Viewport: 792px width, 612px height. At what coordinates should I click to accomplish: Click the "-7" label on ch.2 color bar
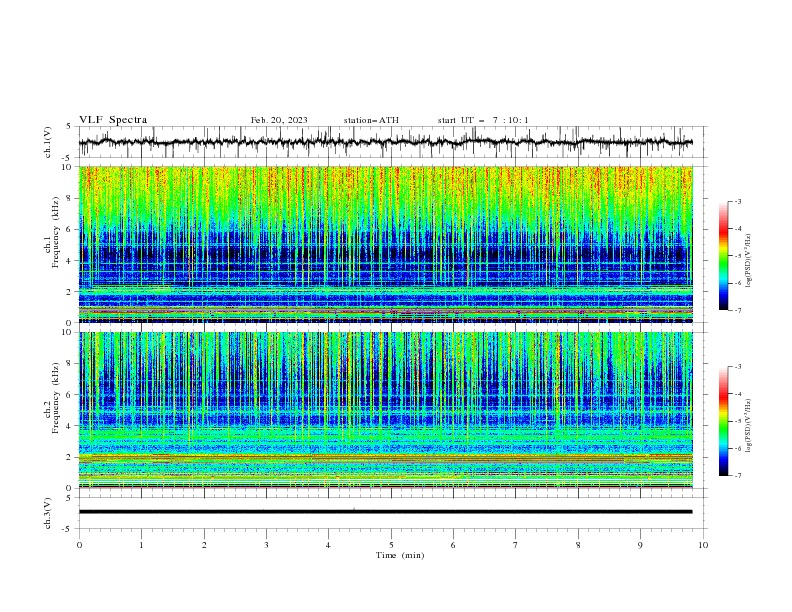coord(737,476)
